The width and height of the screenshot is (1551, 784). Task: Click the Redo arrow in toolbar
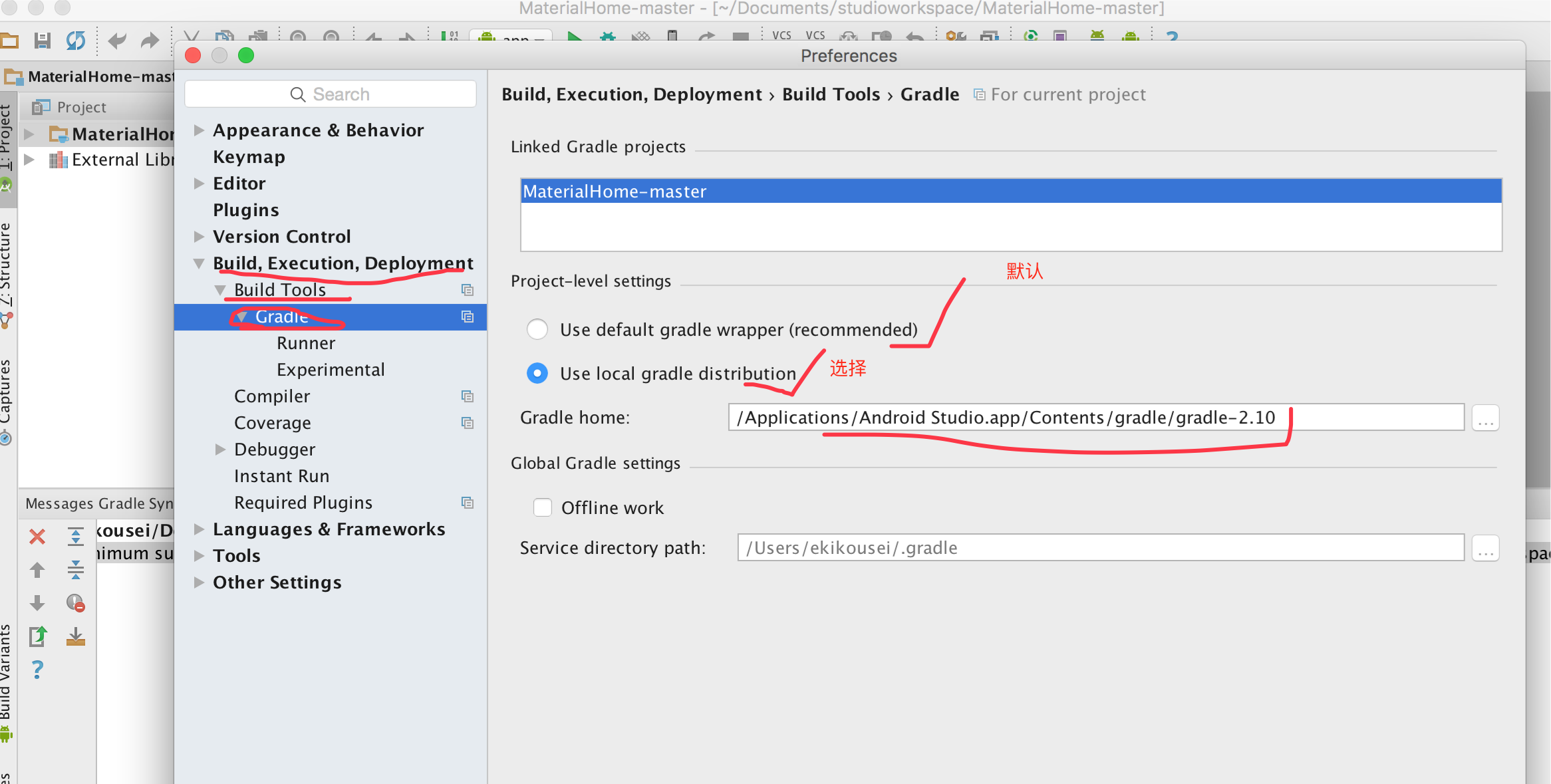click(x=150, y=41)
